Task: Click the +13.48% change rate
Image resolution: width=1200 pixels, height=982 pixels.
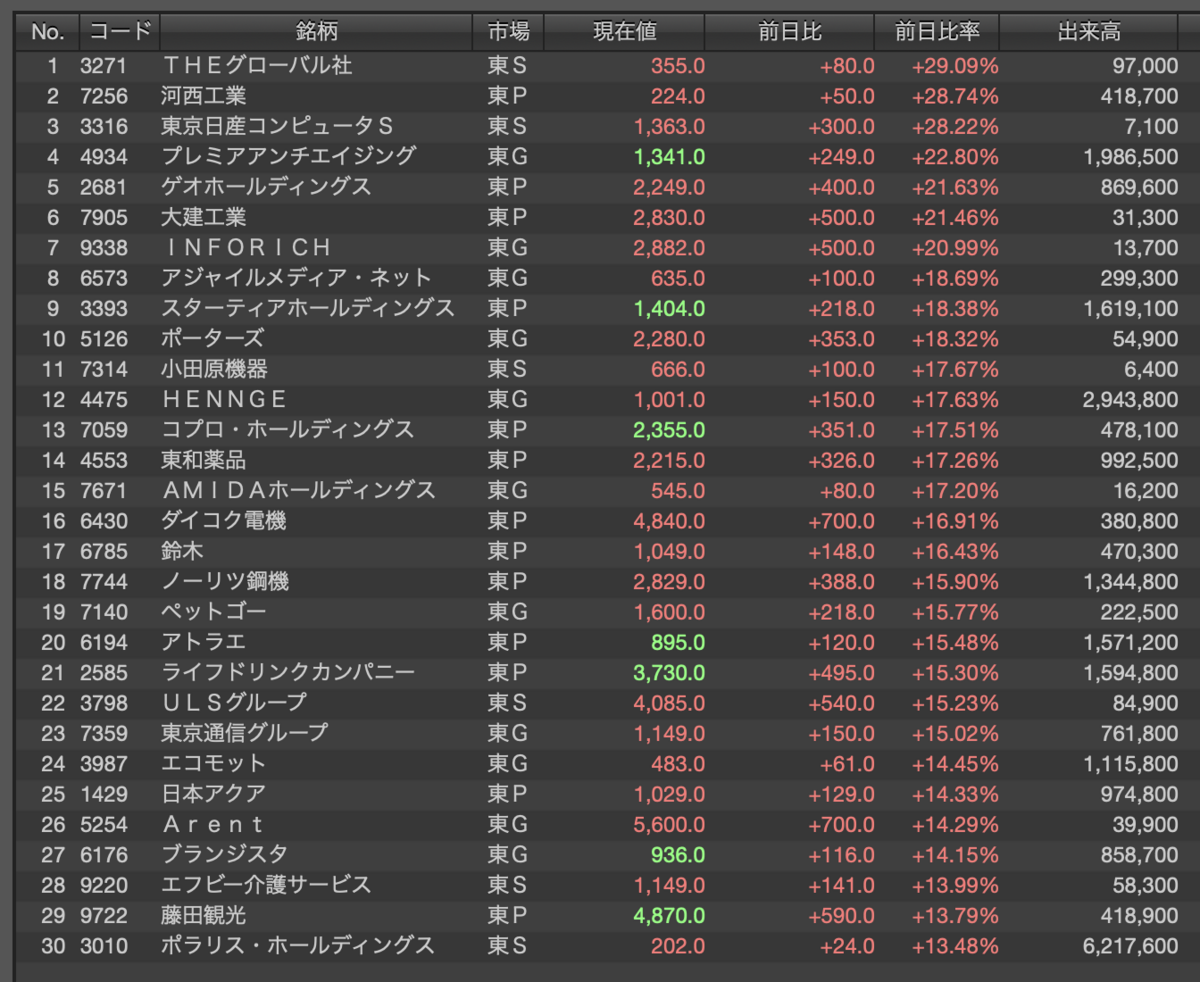Action: (x=955, y=946)
